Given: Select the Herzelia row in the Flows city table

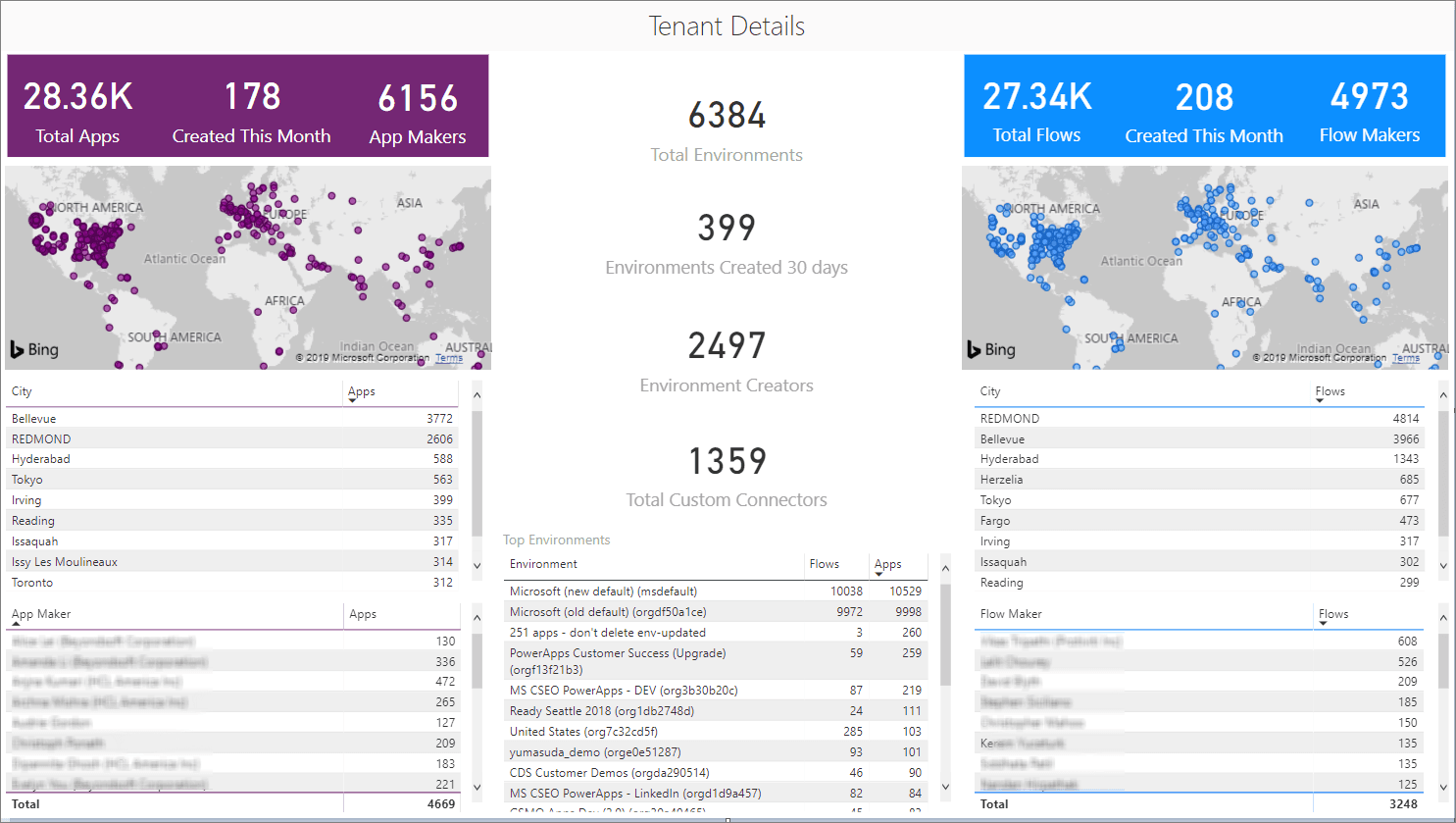Looking at the screenshot, I should (x=1001, y=480).
